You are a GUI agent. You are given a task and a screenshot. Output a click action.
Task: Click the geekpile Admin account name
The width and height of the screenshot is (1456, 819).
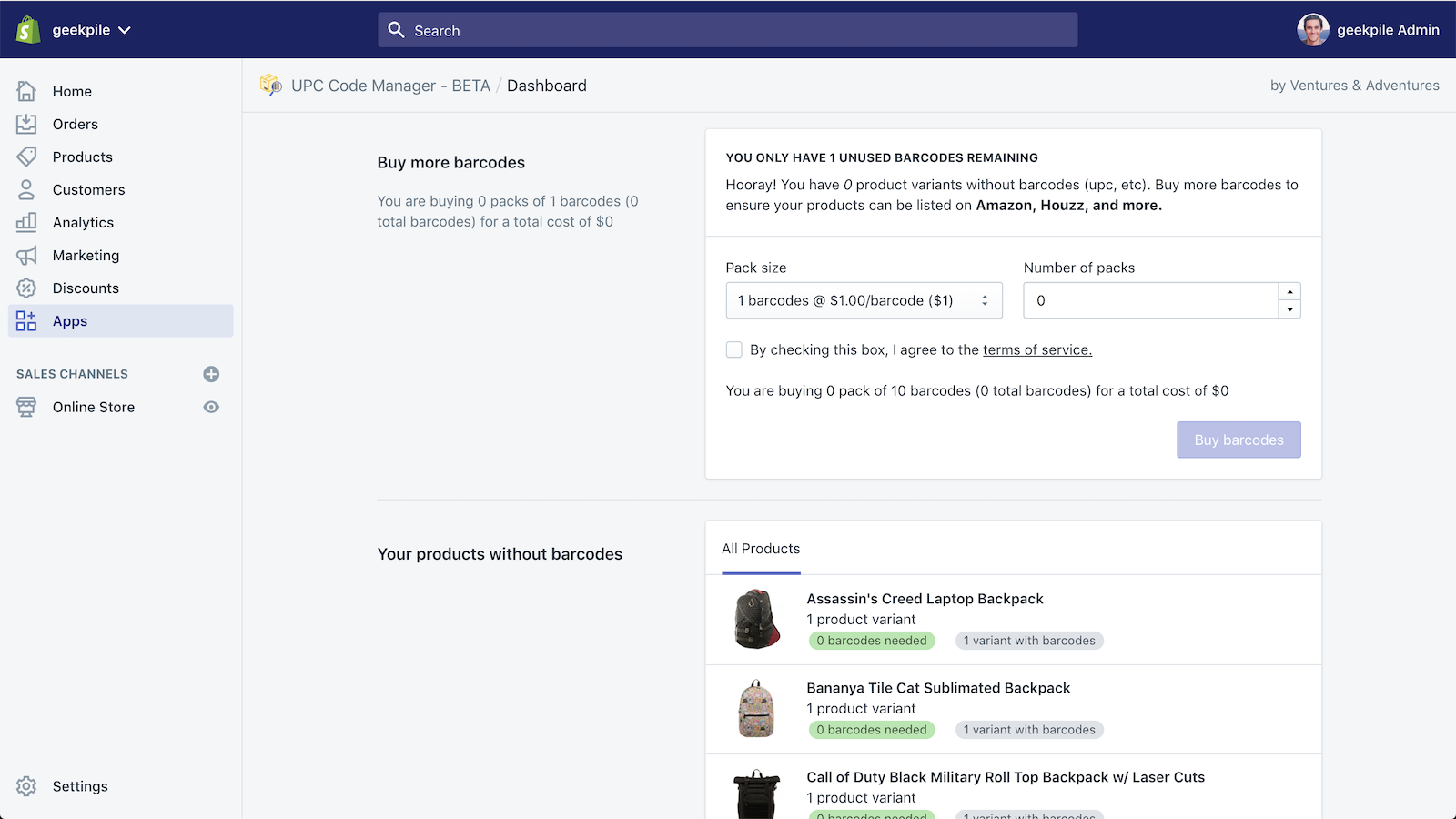[x=1388, y=30]
